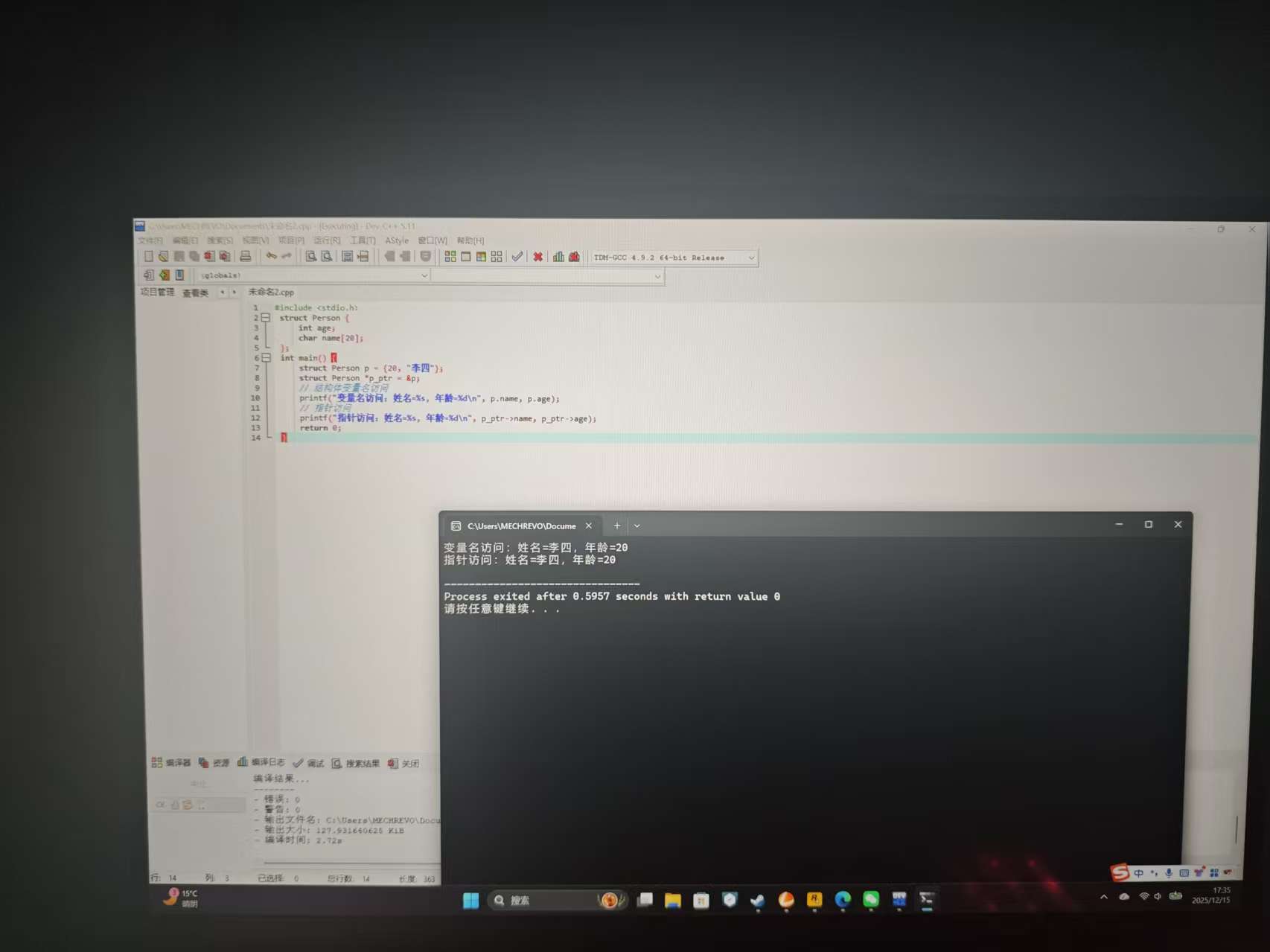Click the Compile four-squares icon
Image resolution: width=1270 pixels, height=952 pixels.
tap(450, 256)
